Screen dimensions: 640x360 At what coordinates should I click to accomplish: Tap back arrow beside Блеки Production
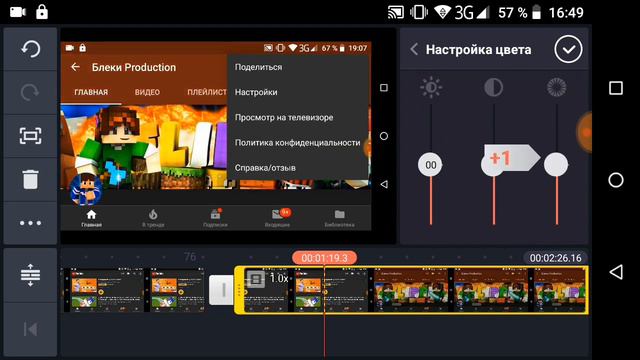pyautogui.click(x=75, y=67)
